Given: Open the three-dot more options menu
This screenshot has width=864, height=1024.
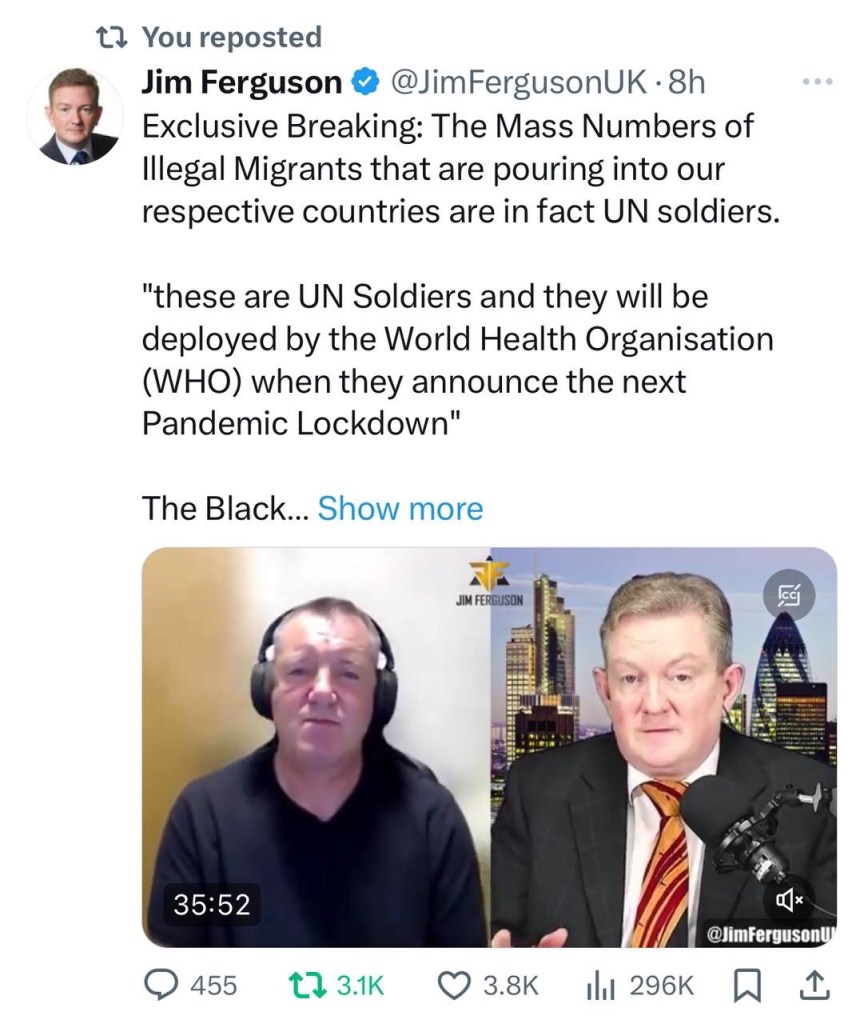Looking at the screenshot, I should tap(818, 82).
